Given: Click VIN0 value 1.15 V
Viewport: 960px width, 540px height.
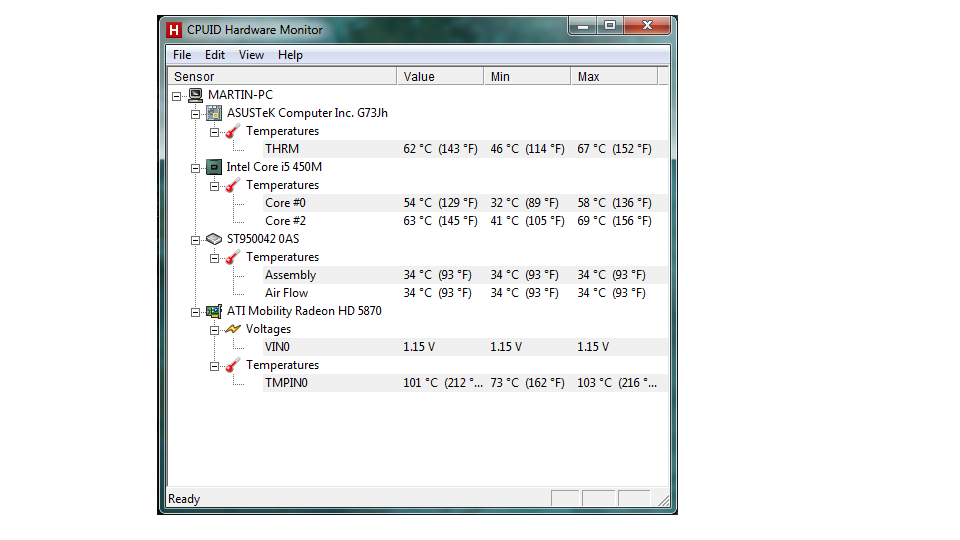Looking at the screenshot, I should pos(419,347).
